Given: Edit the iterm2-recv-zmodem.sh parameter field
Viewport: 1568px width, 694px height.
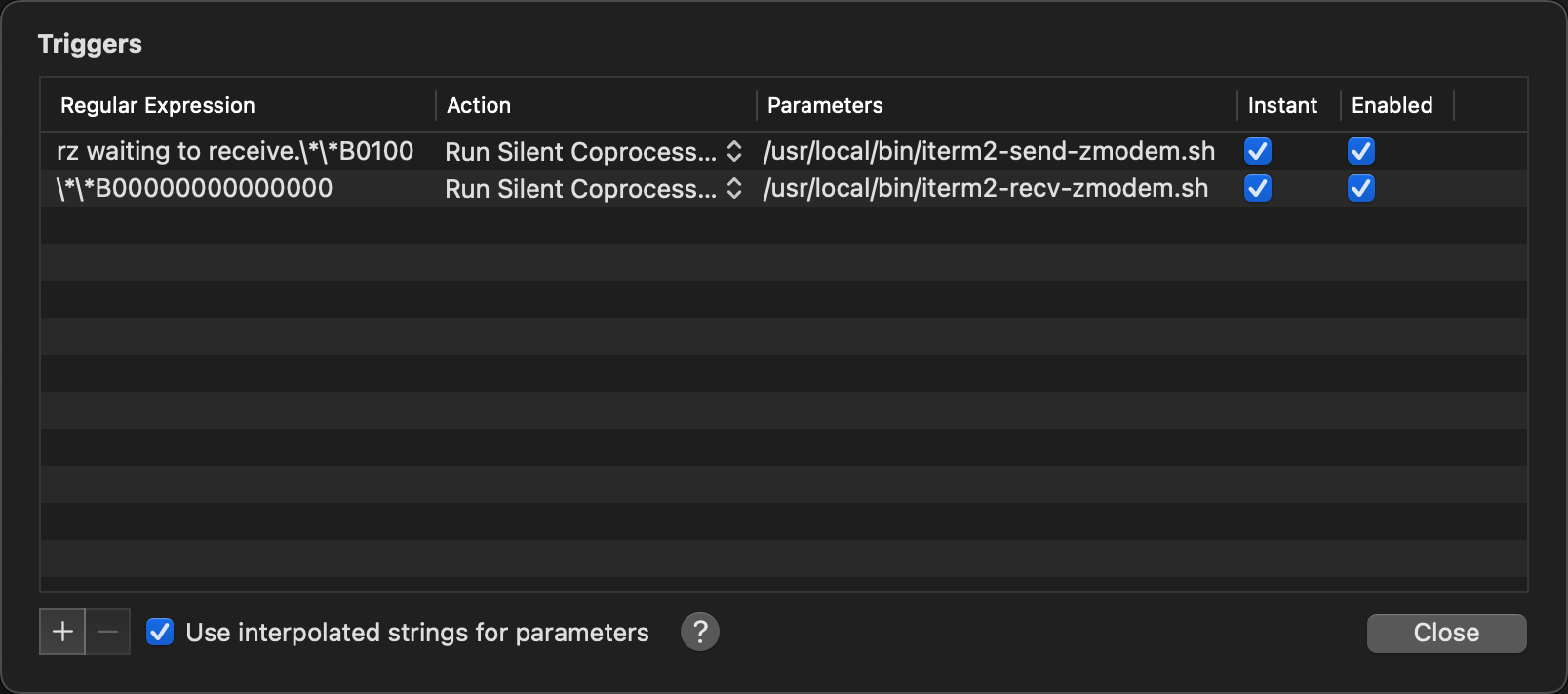Looking at the screenshot, I should pos(988,189).
